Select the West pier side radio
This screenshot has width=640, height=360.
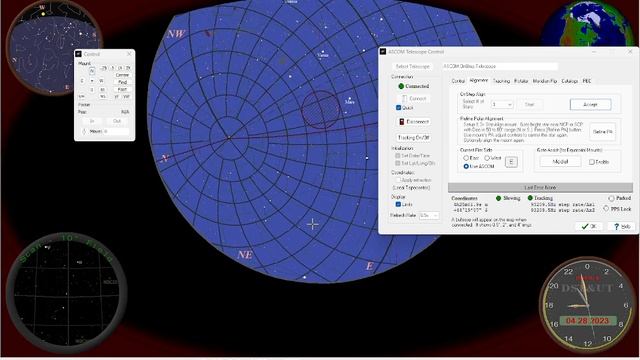487,158
